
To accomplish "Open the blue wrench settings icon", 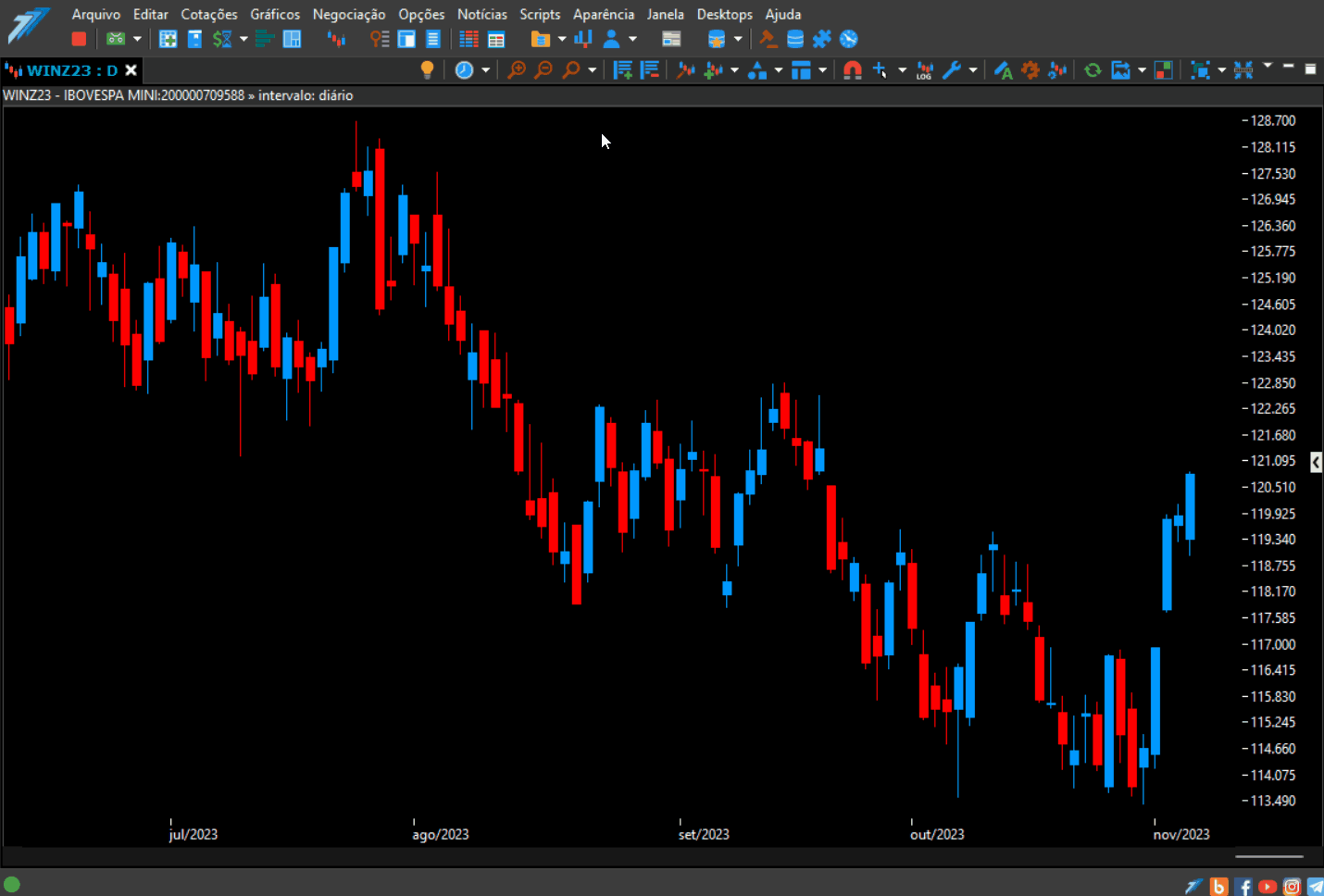I will tap(952, 70).
